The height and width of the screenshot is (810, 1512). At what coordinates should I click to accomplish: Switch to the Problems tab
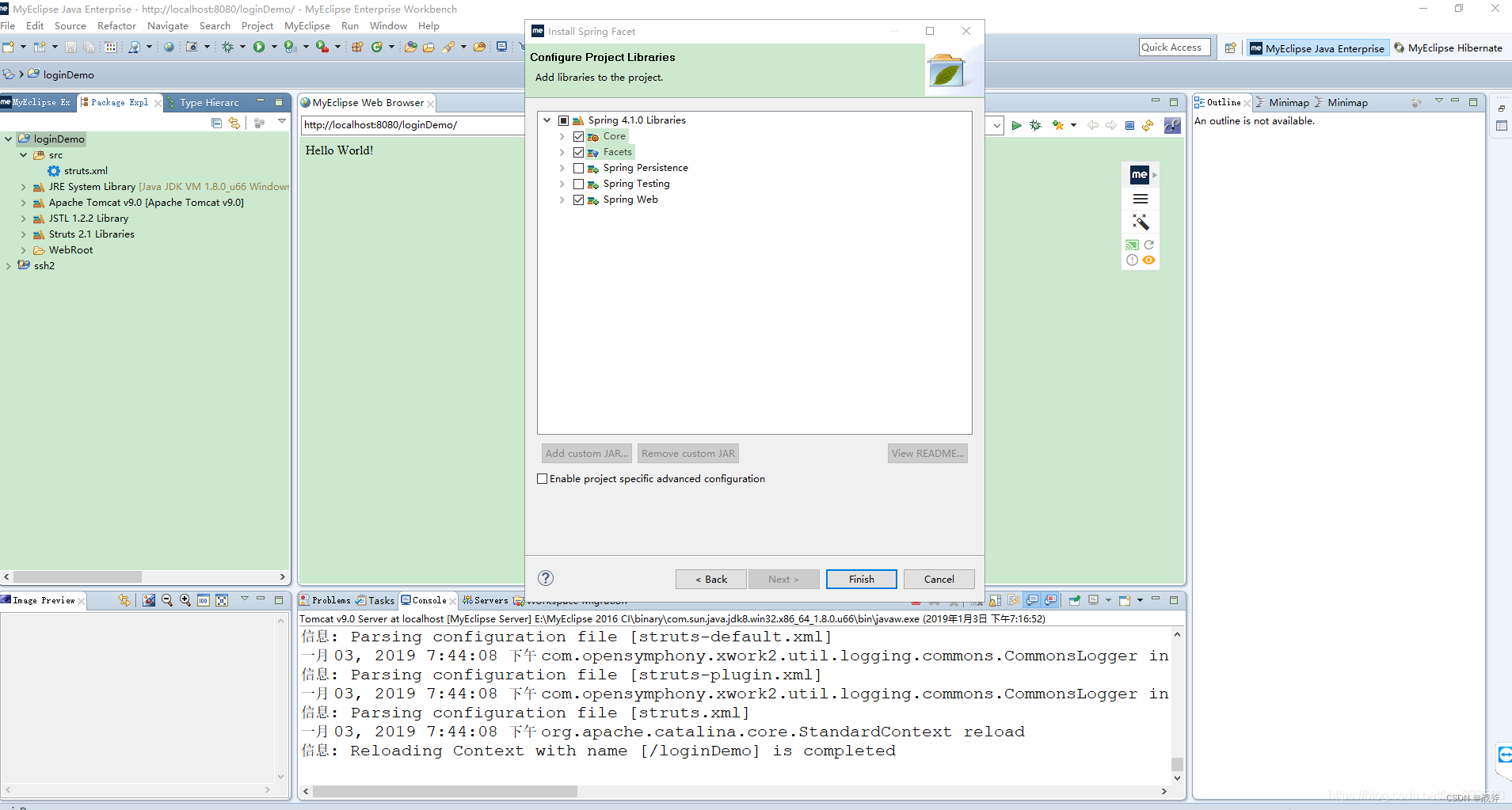(x=325, y=600)
